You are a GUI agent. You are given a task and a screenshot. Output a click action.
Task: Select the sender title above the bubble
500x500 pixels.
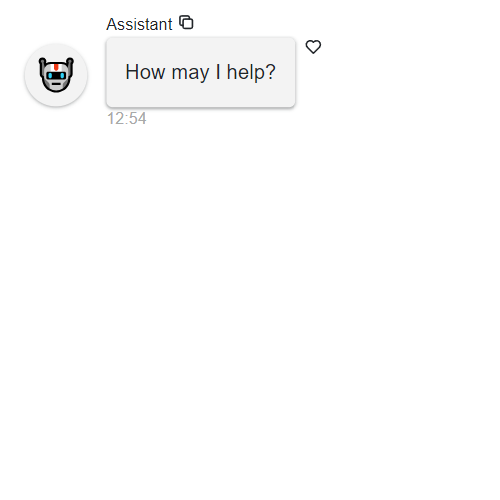pyautogui.click(x=139, y=24)
